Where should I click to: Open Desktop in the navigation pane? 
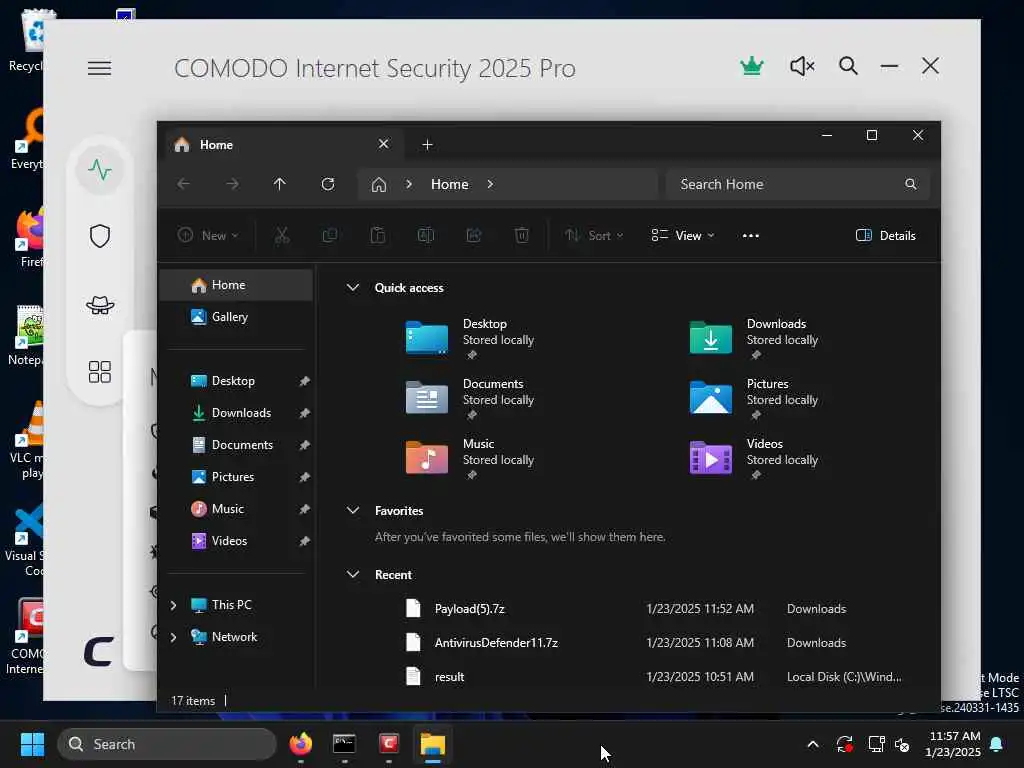236,381
